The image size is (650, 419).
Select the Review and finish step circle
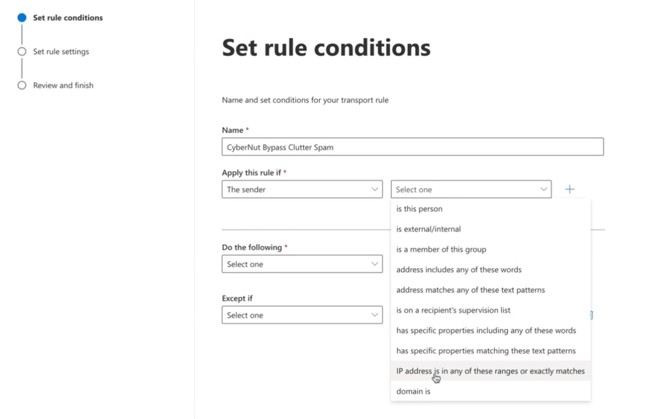pos(22,86)
